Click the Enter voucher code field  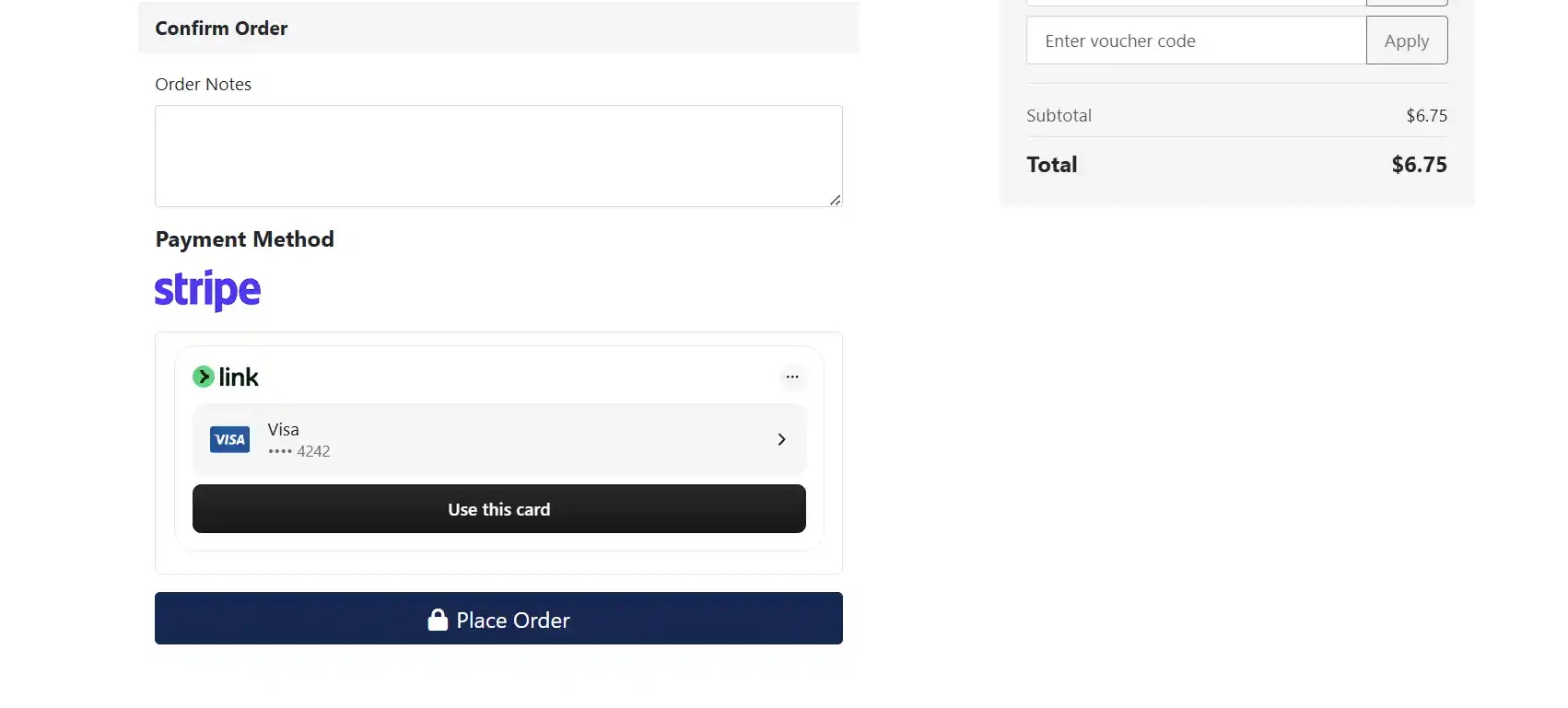click(1196, 41)
